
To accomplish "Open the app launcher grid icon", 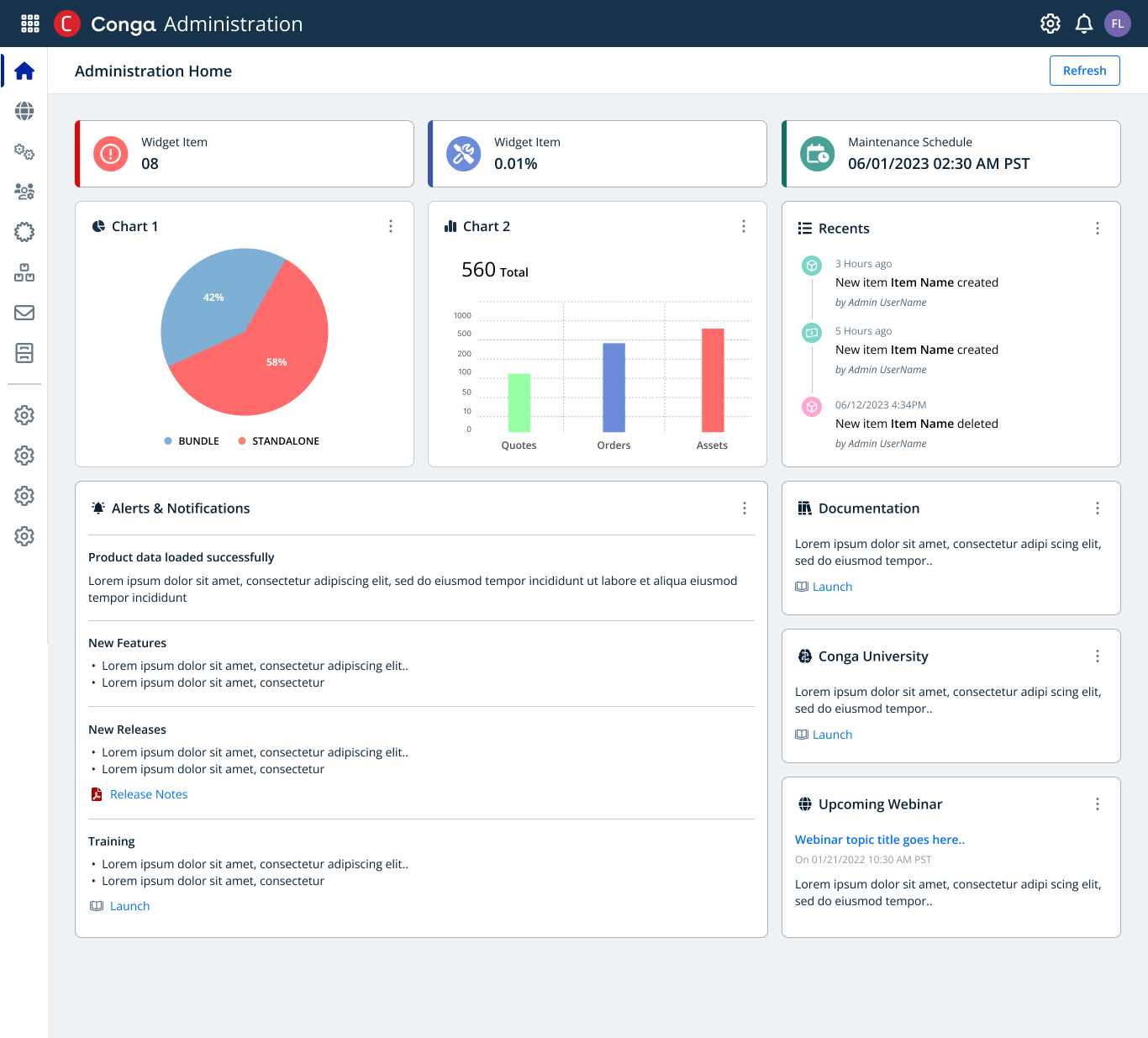I will pos(30,24).
